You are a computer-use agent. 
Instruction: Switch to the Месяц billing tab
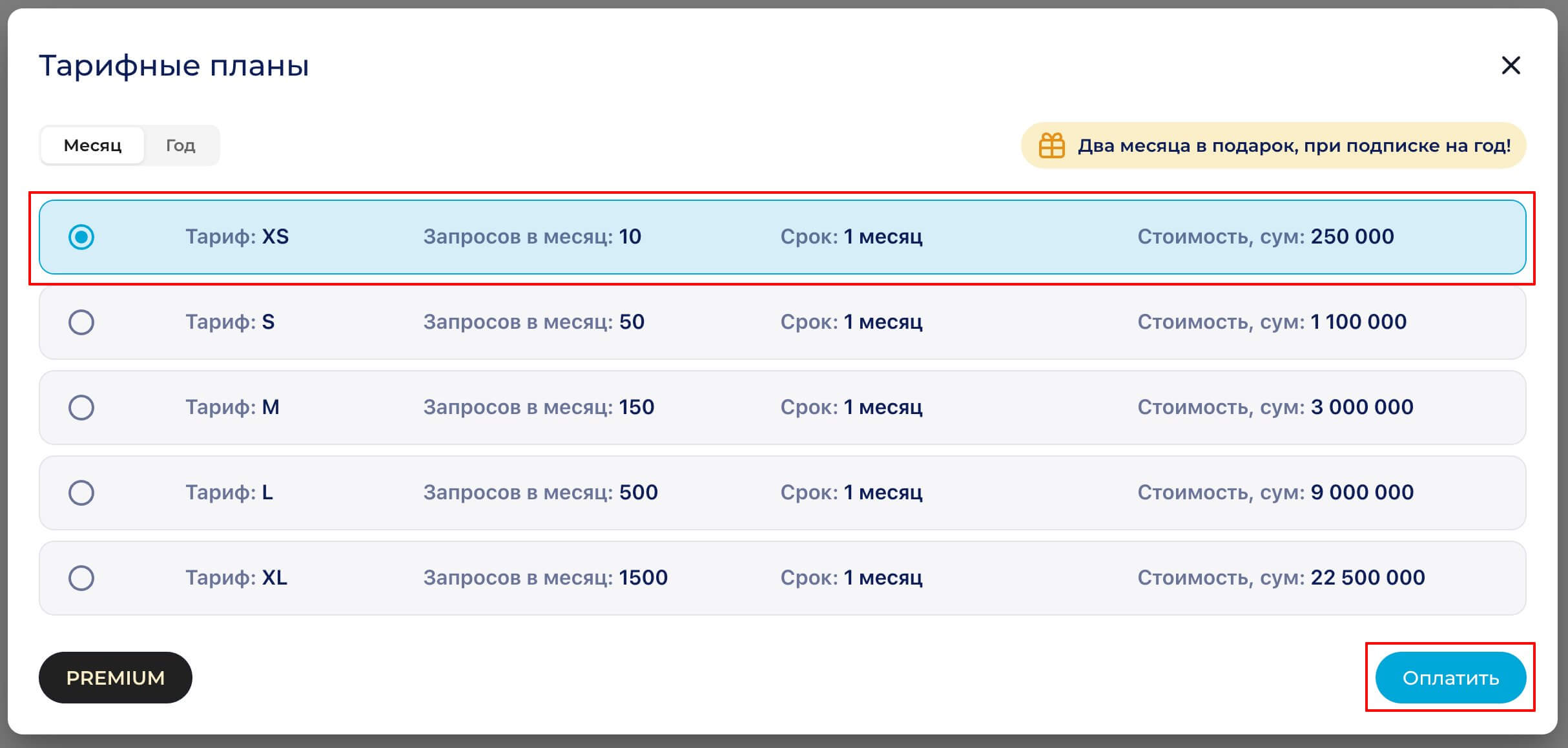(92, 145)
